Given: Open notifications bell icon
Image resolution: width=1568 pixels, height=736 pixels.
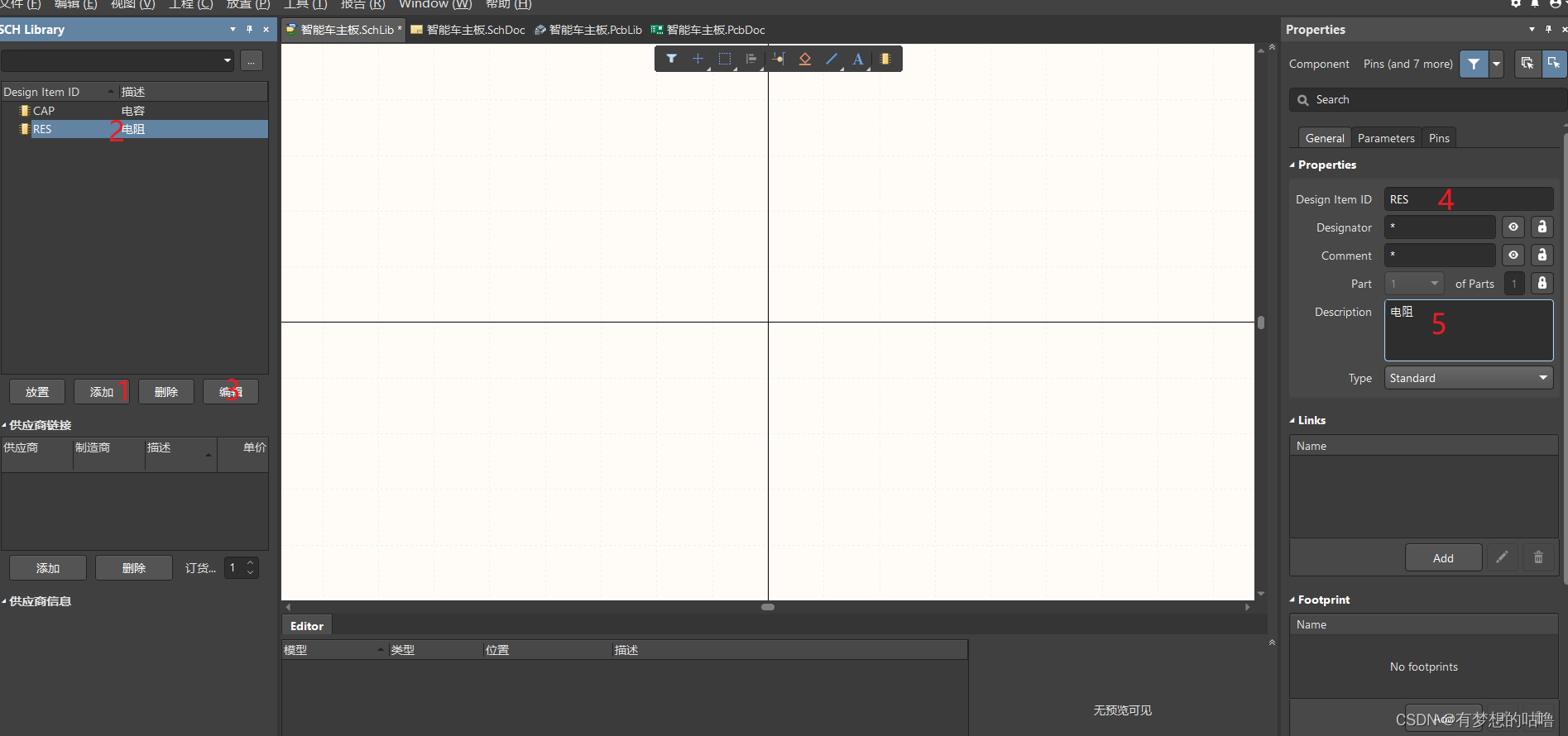Looking at the screenshot, I should [1535, 3].
